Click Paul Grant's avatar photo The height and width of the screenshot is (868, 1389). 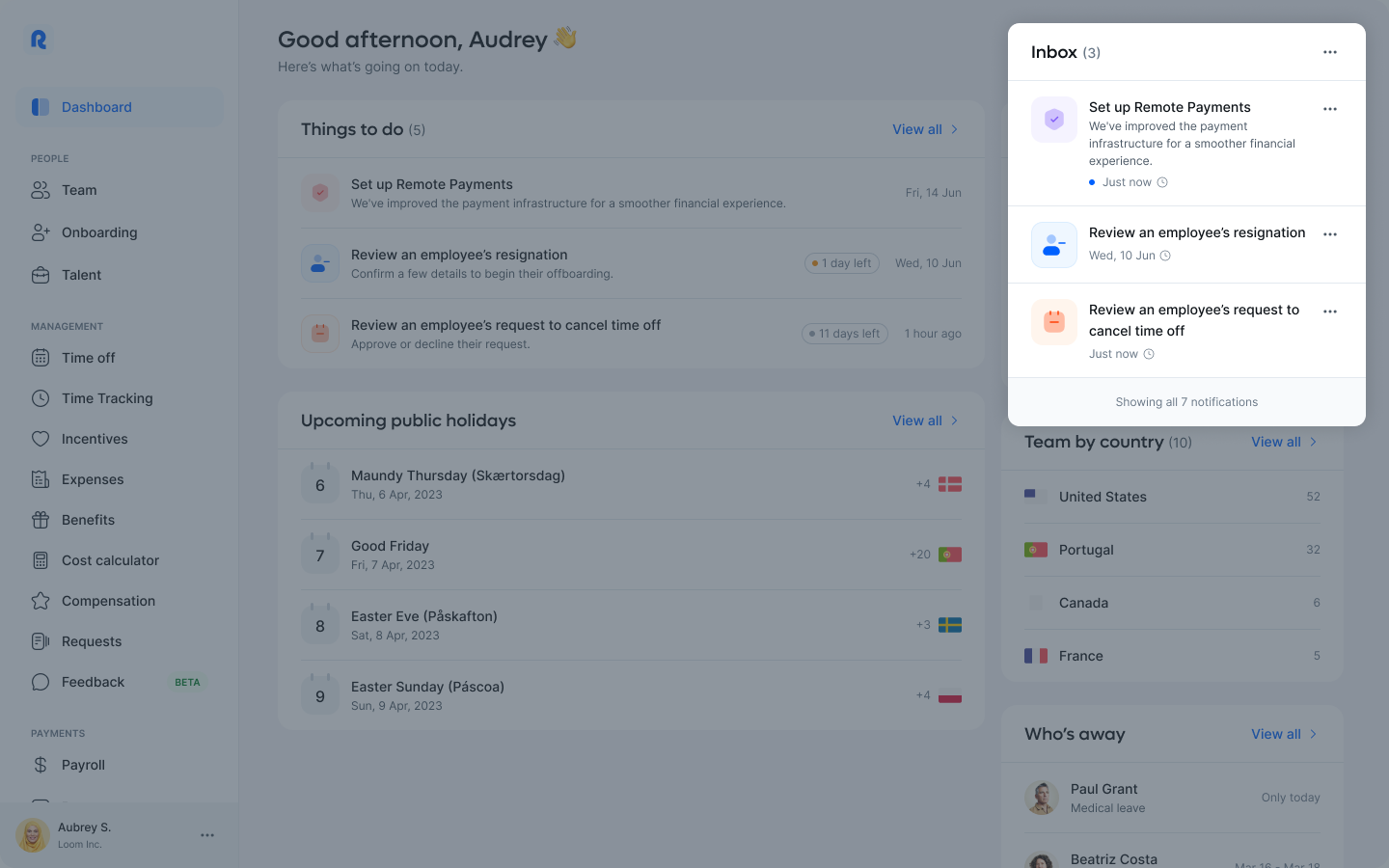(1042, 798)
